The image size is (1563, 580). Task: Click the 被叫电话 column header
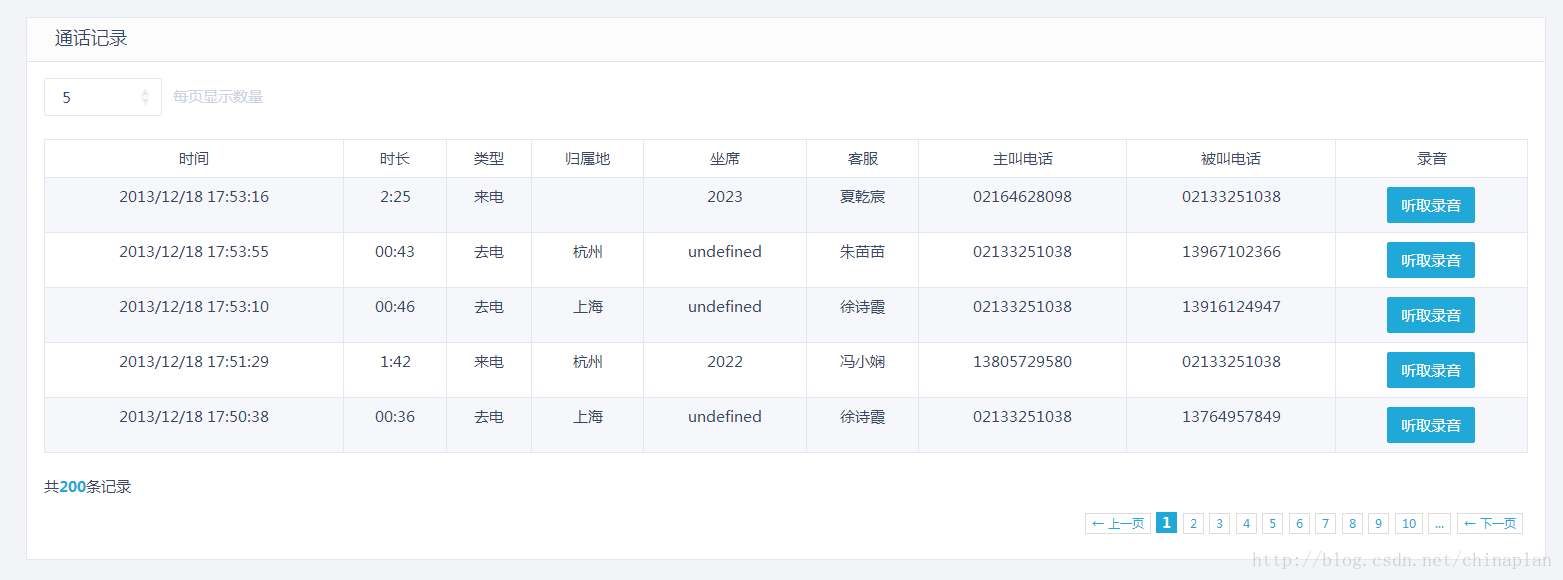click(x=1231, y=159)
